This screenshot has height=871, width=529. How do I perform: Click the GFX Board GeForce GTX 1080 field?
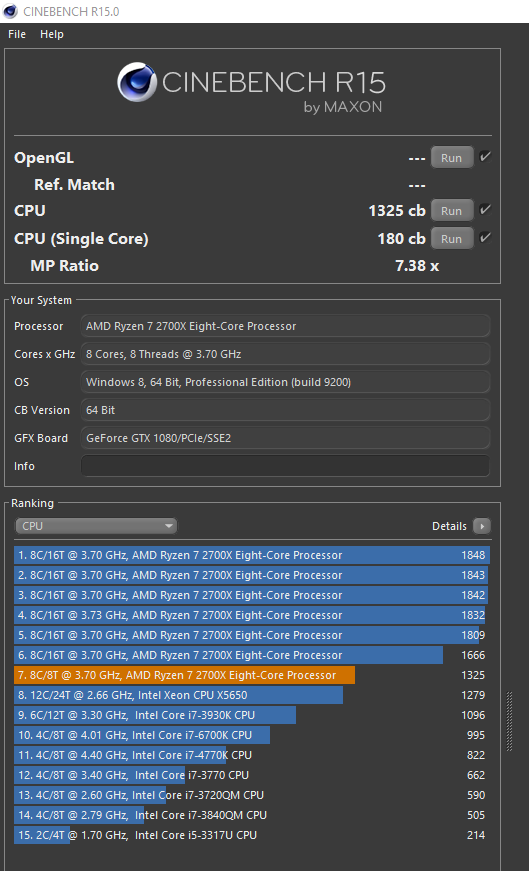(x=286, y=438)
